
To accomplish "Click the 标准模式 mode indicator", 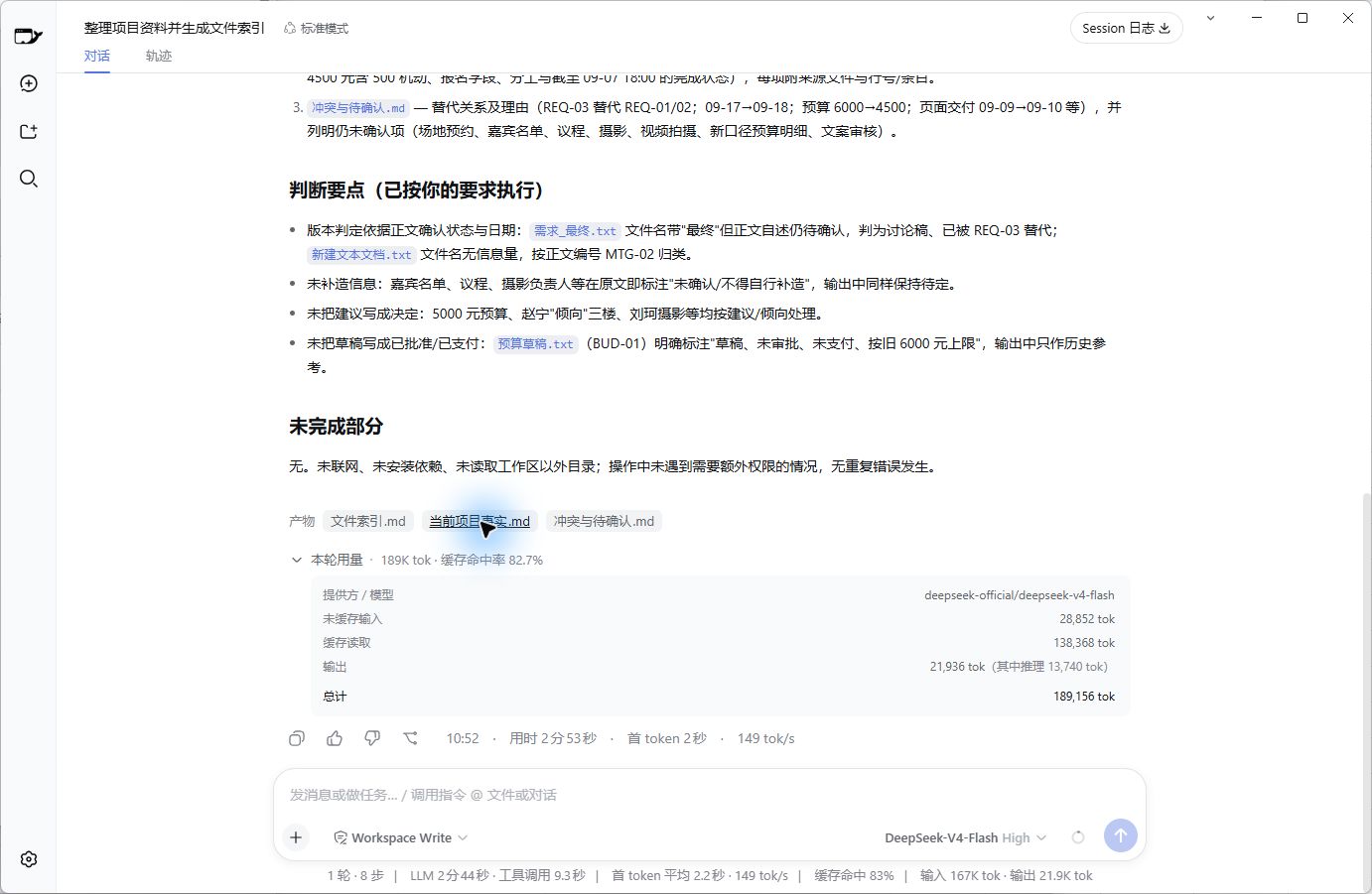I will click(x=316, y=29).
